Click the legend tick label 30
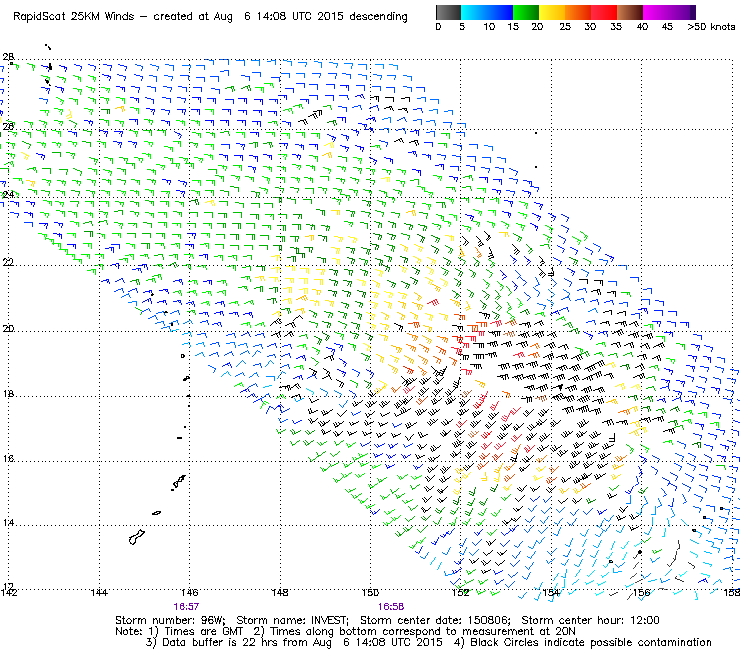 tap(590, 27)
